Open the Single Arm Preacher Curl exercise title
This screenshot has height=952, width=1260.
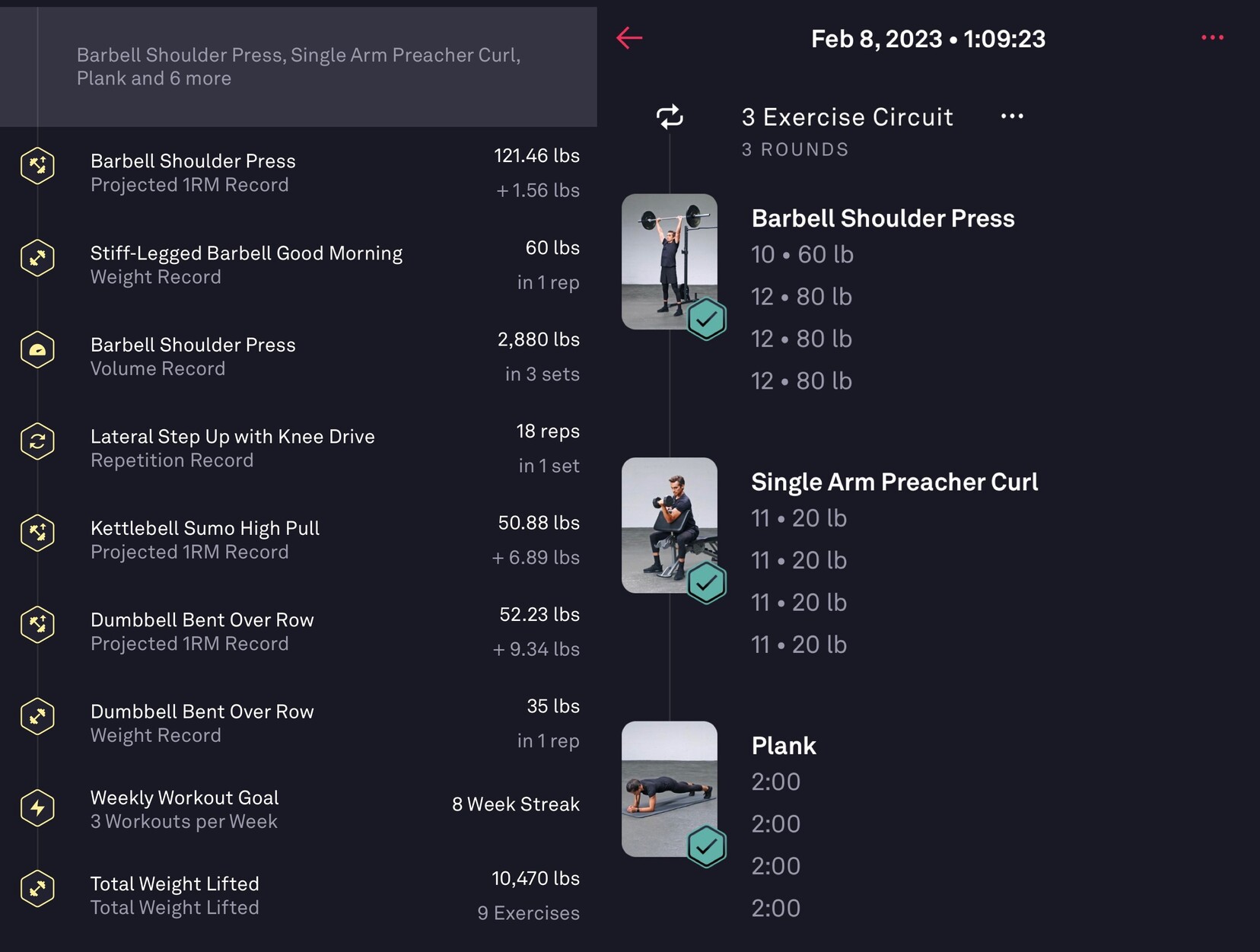coord(894,482)
